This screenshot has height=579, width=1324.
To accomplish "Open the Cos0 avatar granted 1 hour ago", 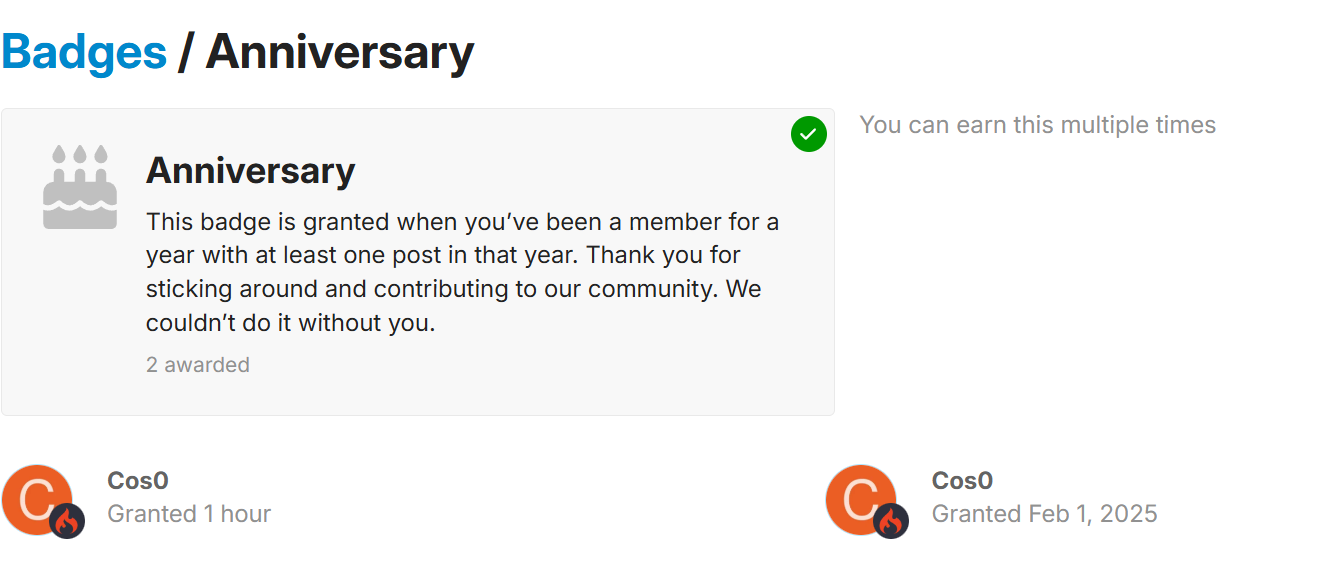I will tap(37, 499).
